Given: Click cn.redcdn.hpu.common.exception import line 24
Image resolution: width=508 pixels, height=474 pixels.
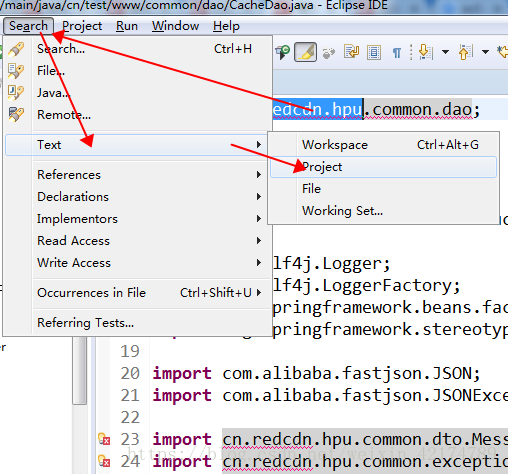Looking at the screenshot, I should (365, 461).
